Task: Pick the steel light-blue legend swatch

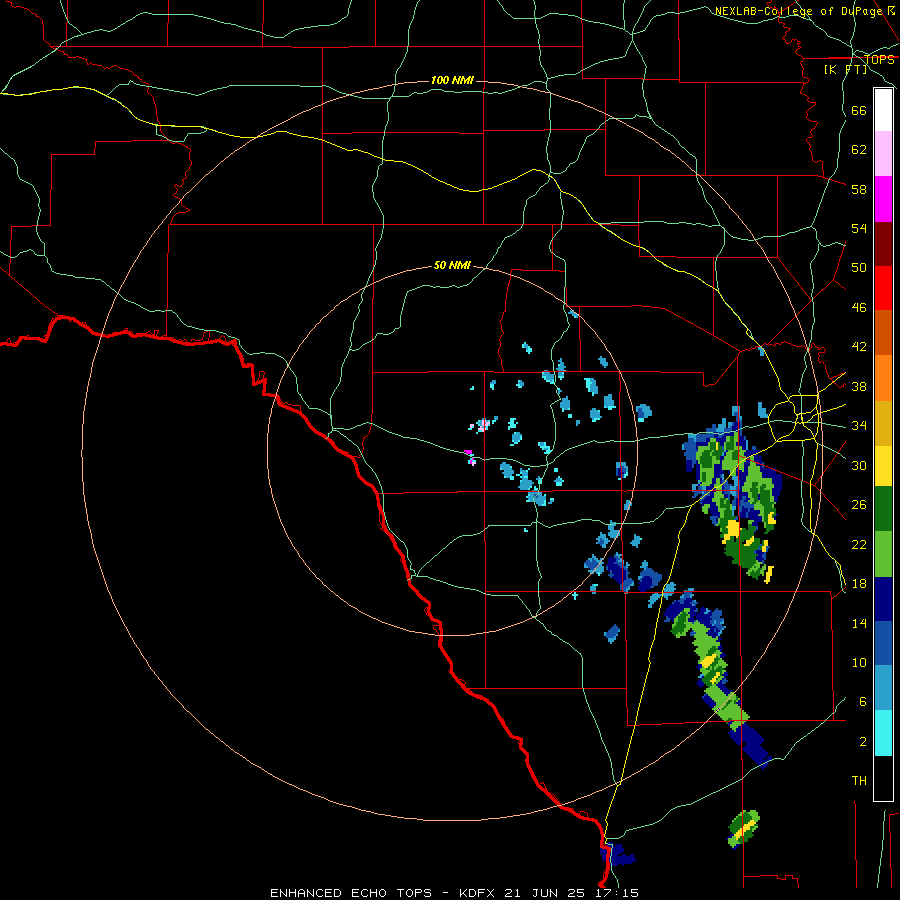Action: (883, 687)
